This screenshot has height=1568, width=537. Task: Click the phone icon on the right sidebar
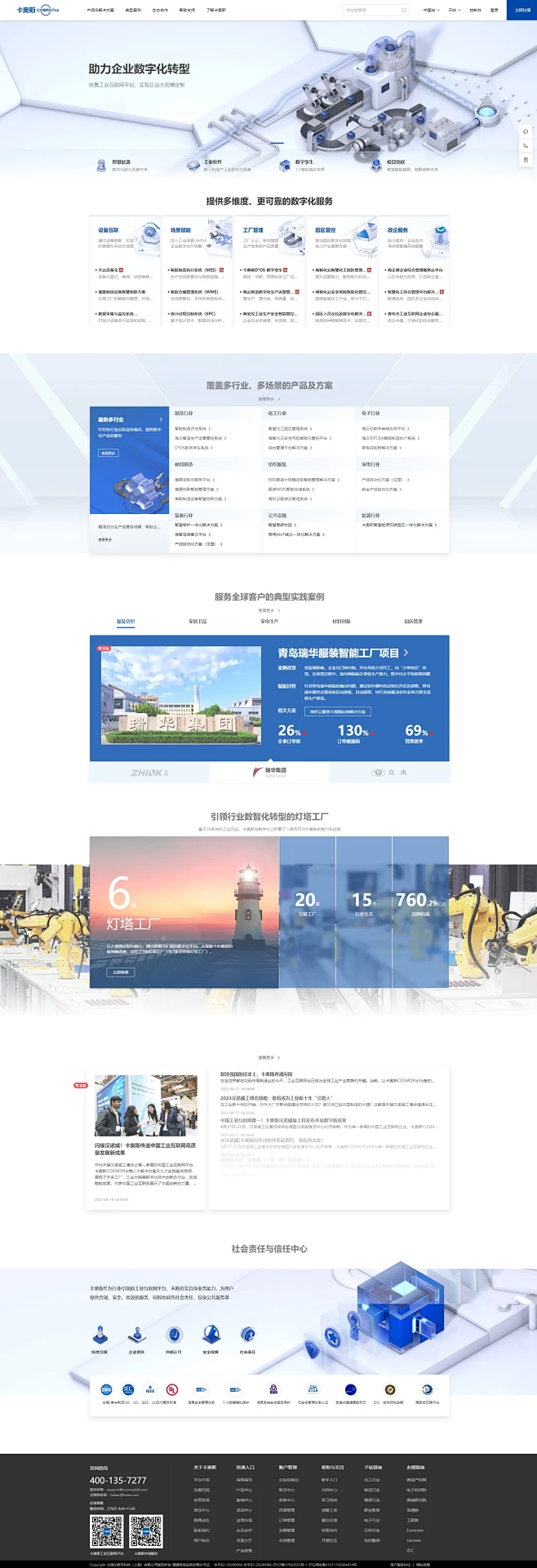tap(526, 145)
